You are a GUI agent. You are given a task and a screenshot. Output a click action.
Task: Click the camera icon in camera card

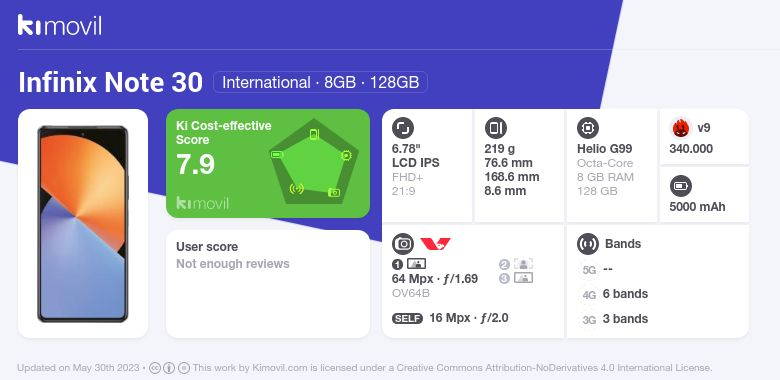[x=403, y=244]
